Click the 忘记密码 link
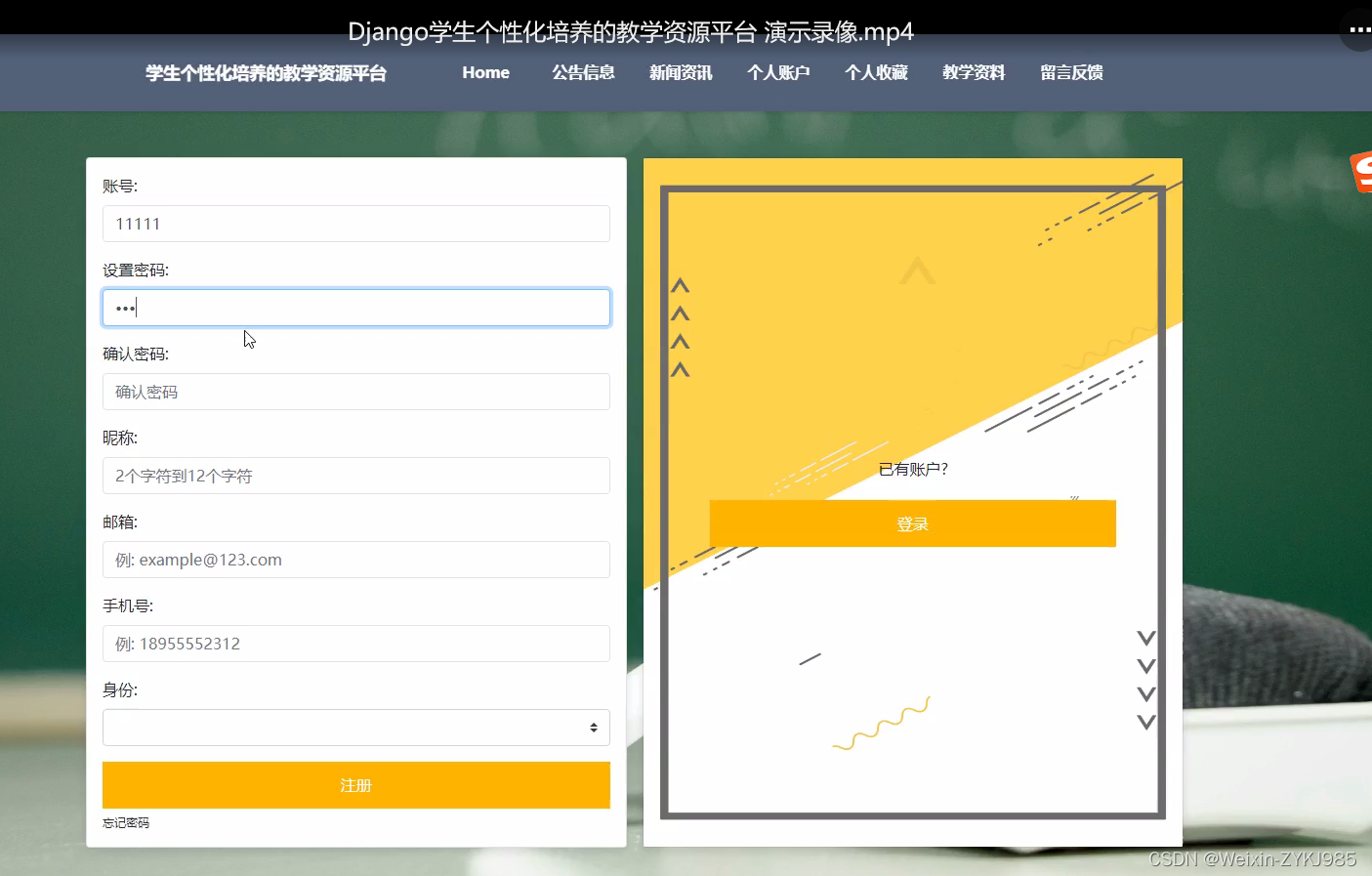 126,823
